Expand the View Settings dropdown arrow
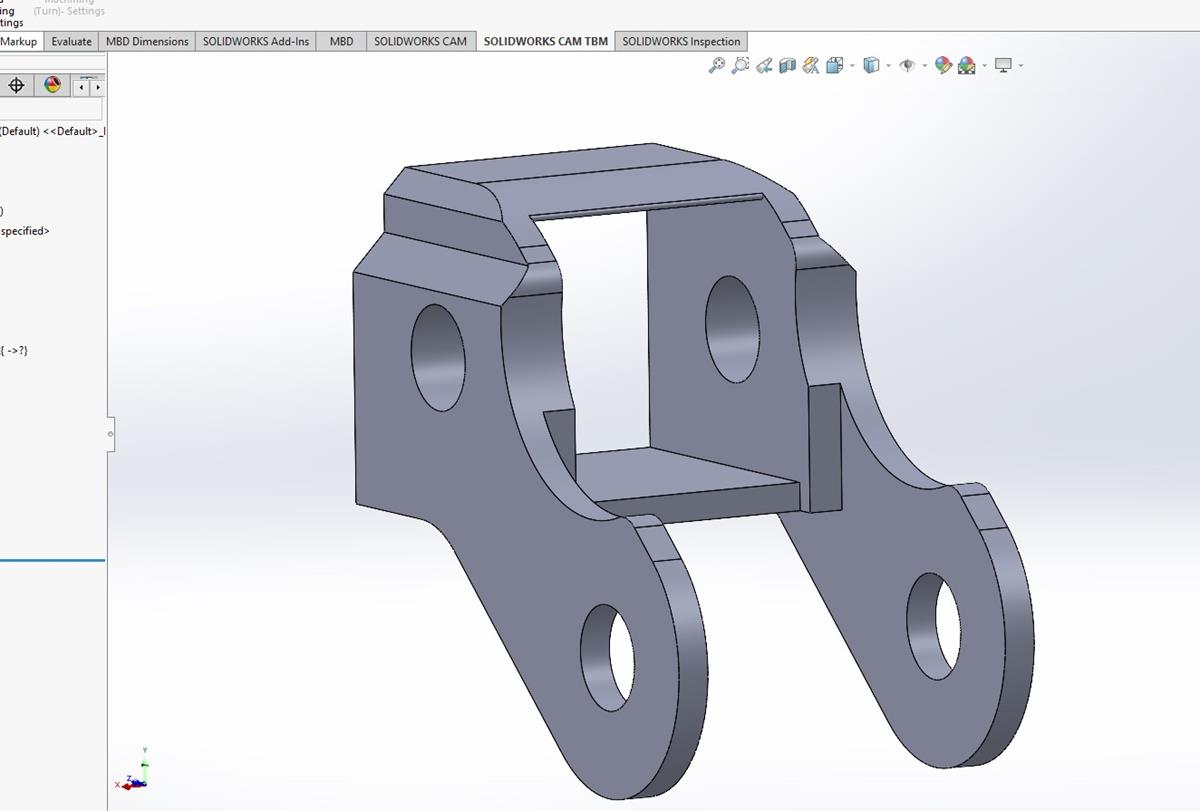The image size is (1200, 811). click(1020, 67)
